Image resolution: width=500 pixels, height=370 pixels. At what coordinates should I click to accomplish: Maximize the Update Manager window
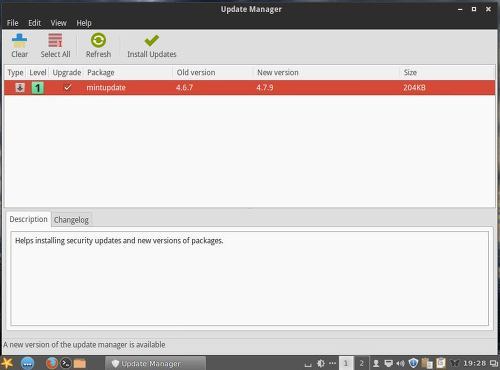[x=474, y=9]
